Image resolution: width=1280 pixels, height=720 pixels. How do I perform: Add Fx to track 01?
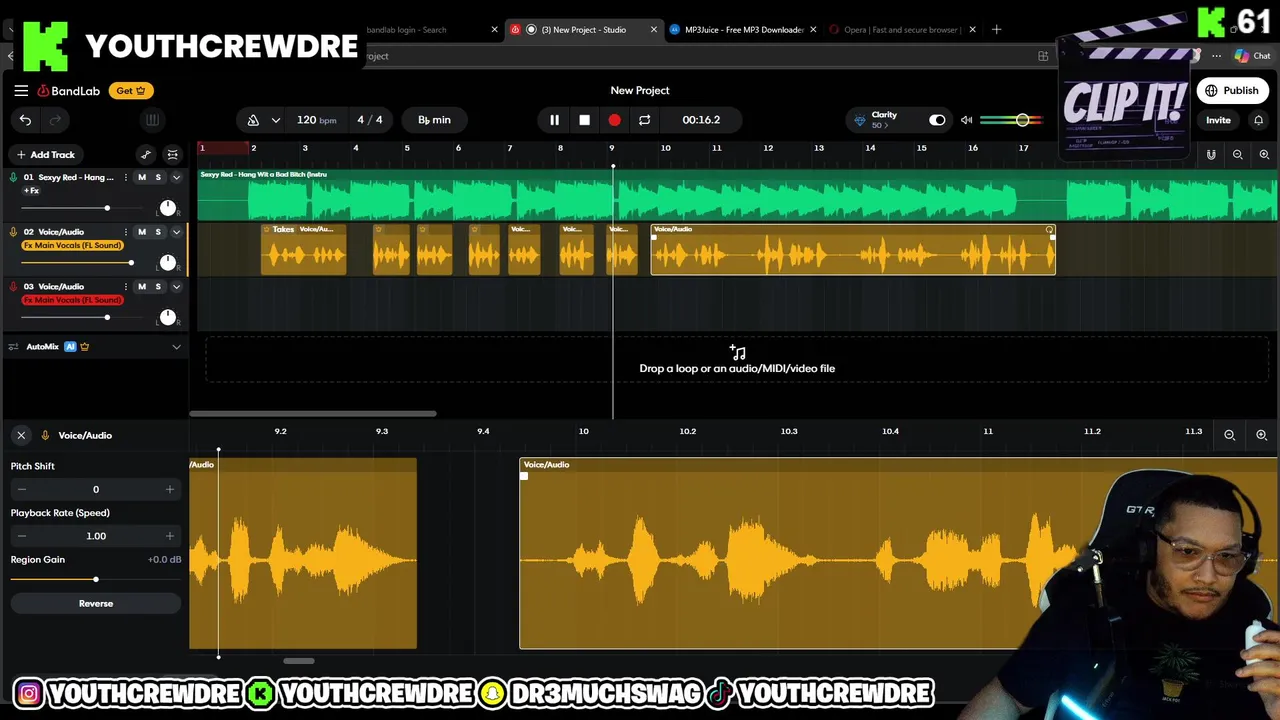[31, 190]
